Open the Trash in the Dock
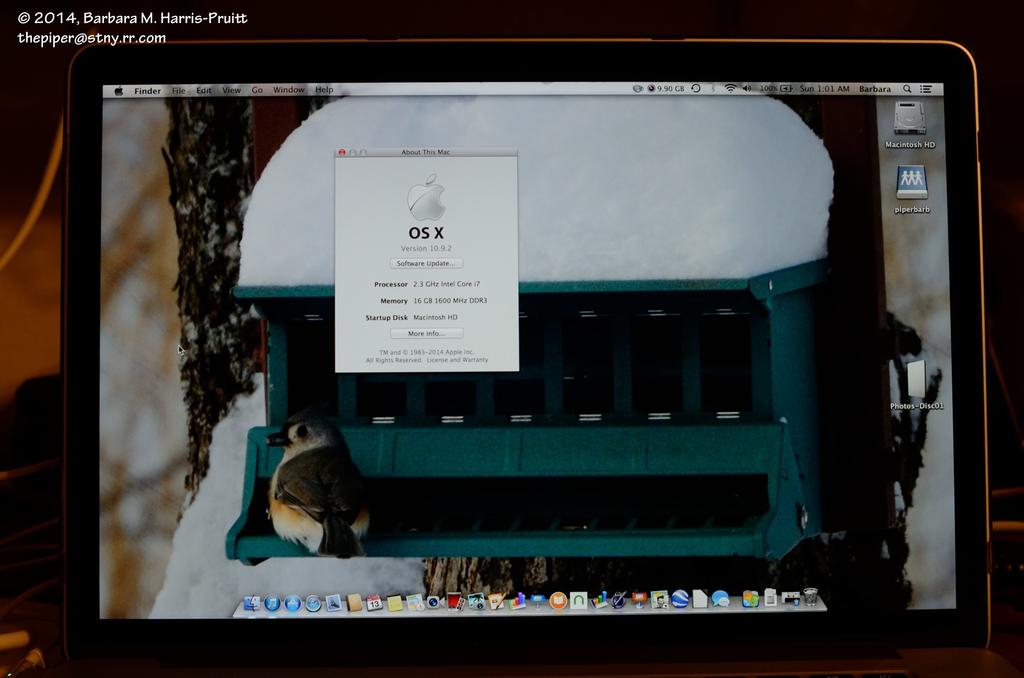The image size is (1024, 678). click(x=810, y=598)
